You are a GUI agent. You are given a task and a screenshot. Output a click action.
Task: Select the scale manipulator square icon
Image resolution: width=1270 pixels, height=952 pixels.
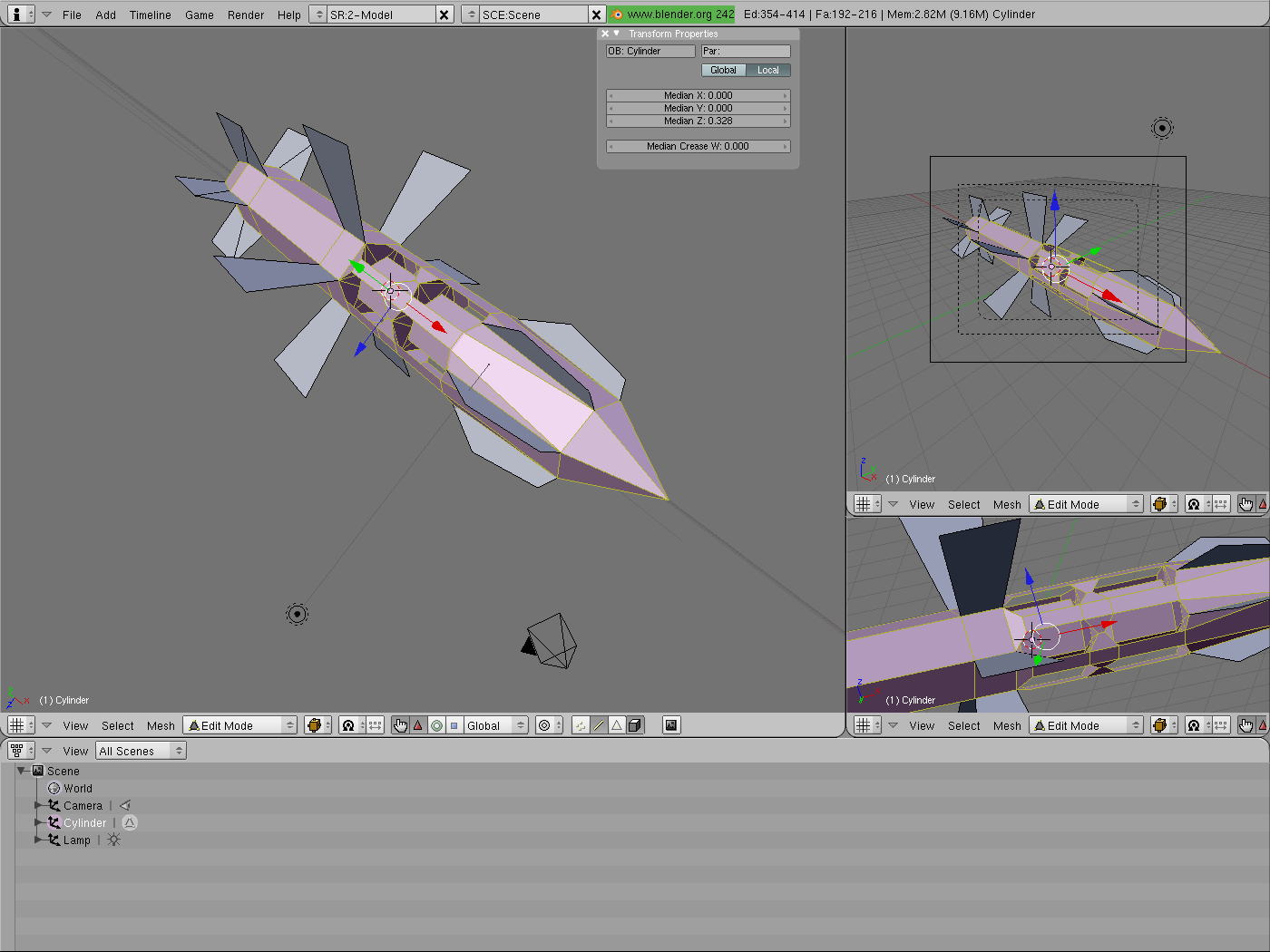tap(454, 725)
